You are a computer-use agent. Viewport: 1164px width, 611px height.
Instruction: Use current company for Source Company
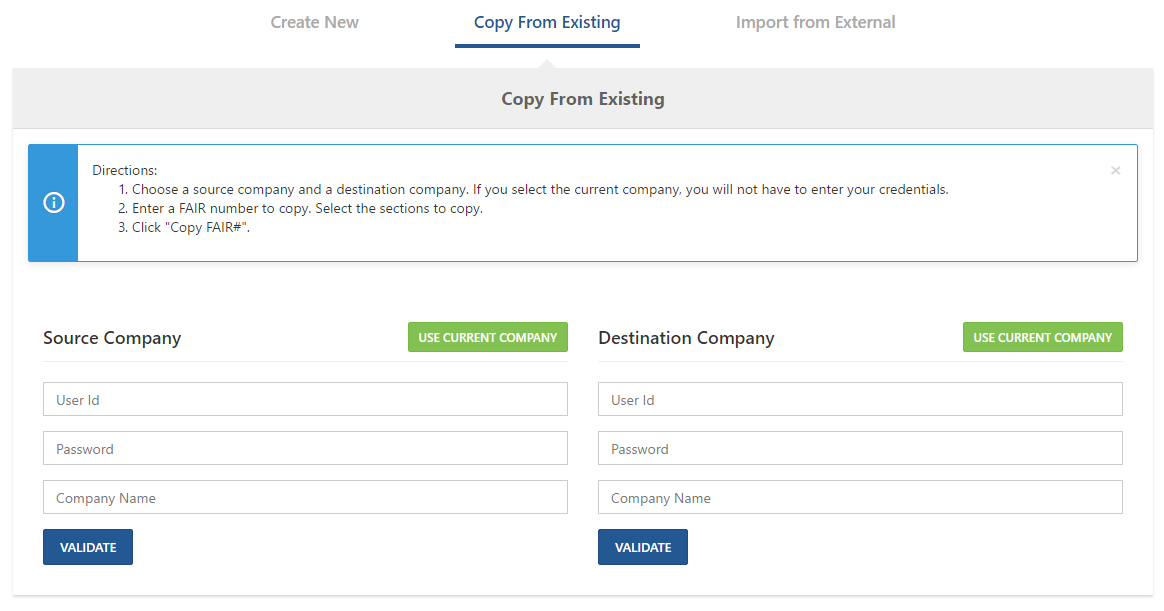point(488,337)
